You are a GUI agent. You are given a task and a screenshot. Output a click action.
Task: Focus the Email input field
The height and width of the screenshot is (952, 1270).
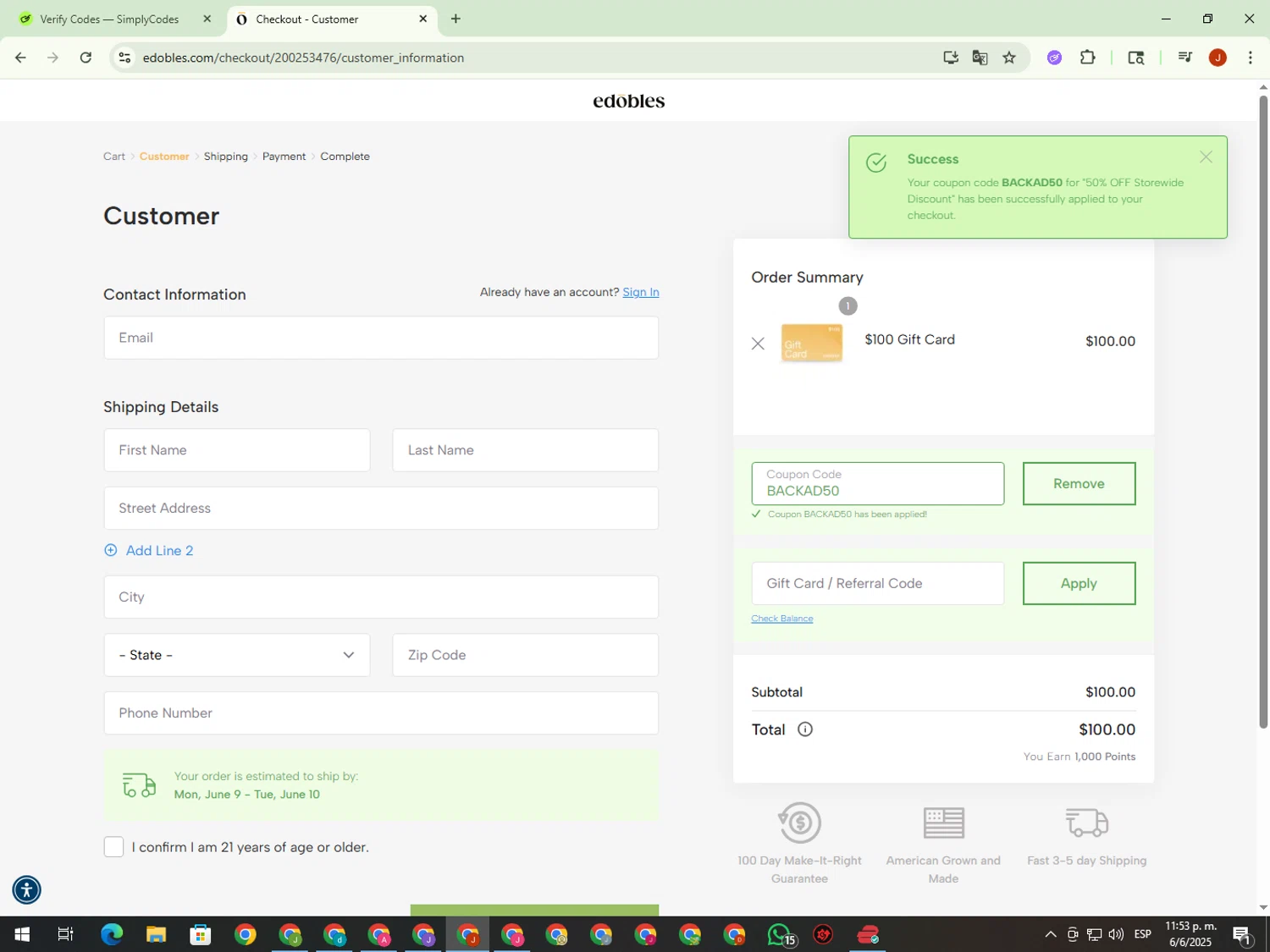[x=381, y=338]
